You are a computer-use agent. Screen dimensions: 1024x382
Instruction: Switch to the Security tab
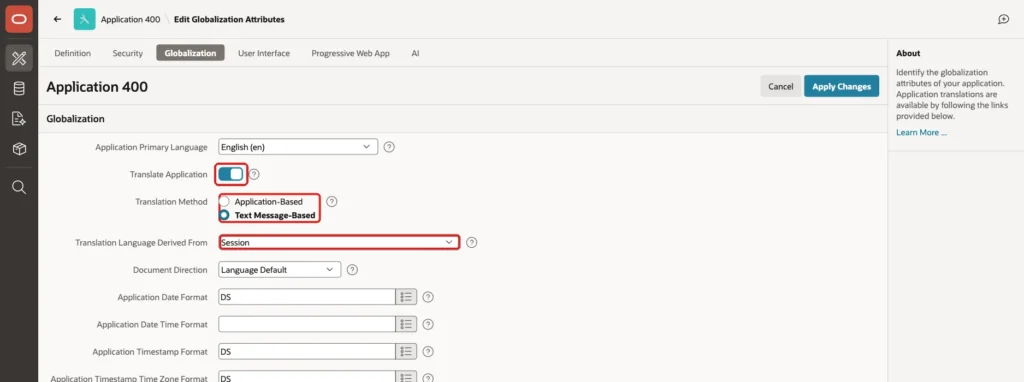click(x=127, y=53)
